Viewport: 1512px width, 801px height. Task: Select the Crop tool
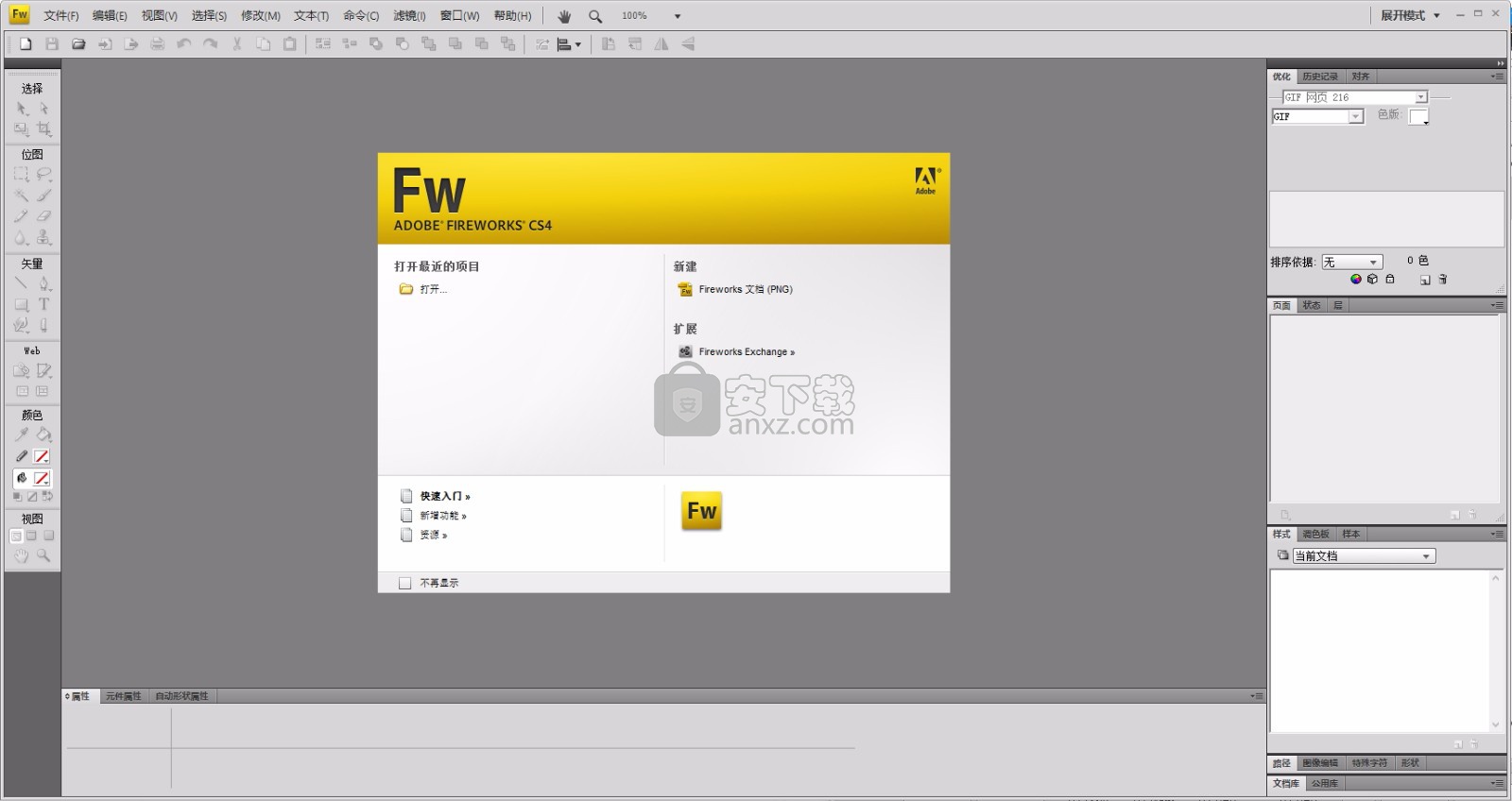click(x=43, y=129)
